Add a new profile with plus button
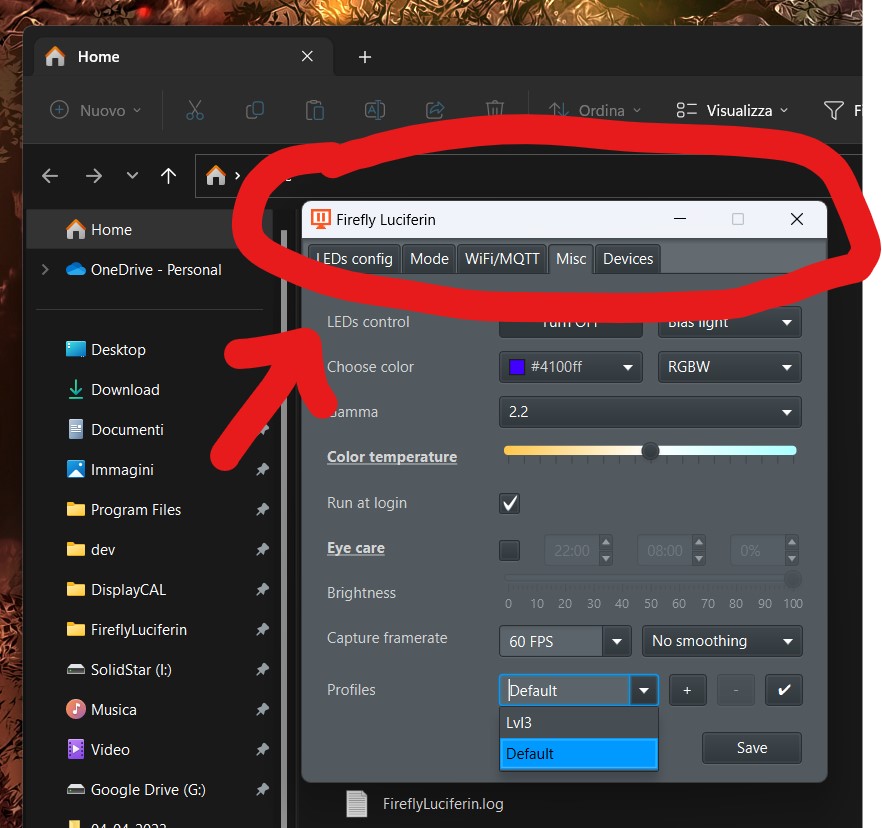This screenshot has width=882, height=828. [687, 690]
